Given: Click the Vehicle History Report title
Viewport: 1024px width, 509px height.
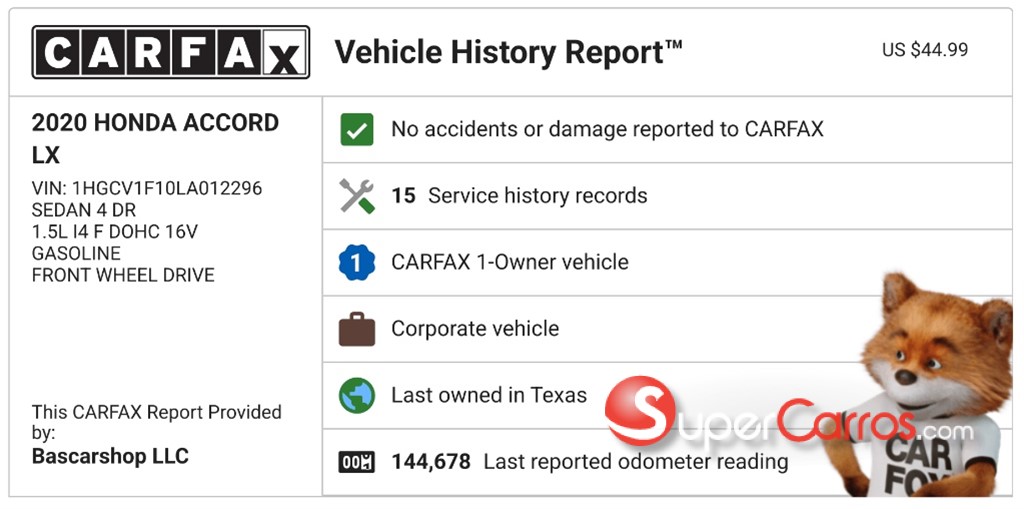Looking at the screenshot, I should 508,52.
